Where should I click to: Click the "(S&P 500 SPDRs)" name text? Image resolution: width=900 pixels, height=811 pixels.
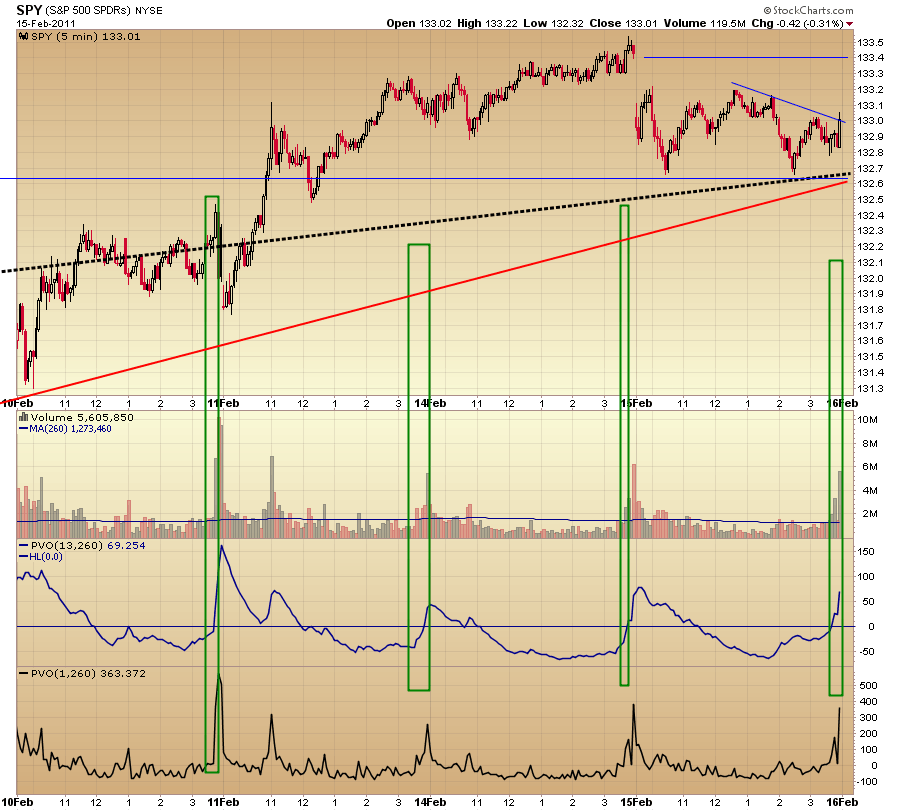87,10
